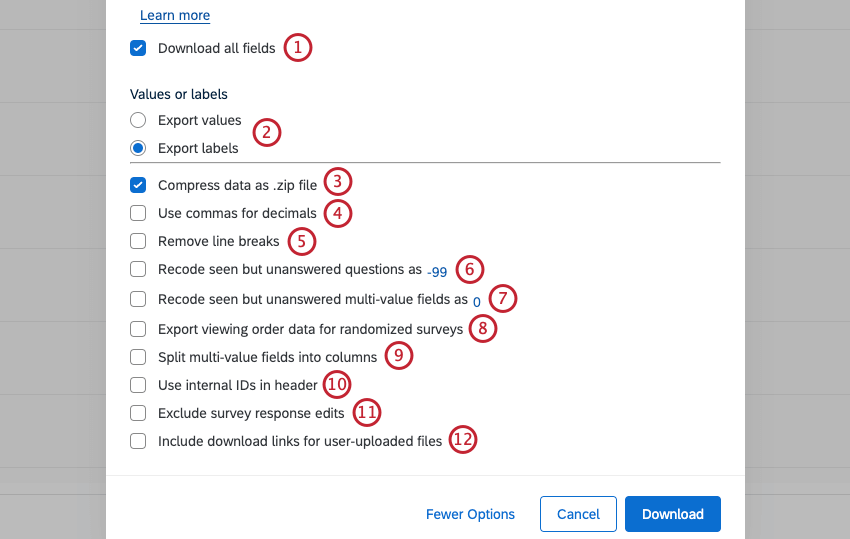The width and height of the screenshot is (850, 539).
Task: Click the red number 12 annotation marker
Action: click(x=462, y=440)
